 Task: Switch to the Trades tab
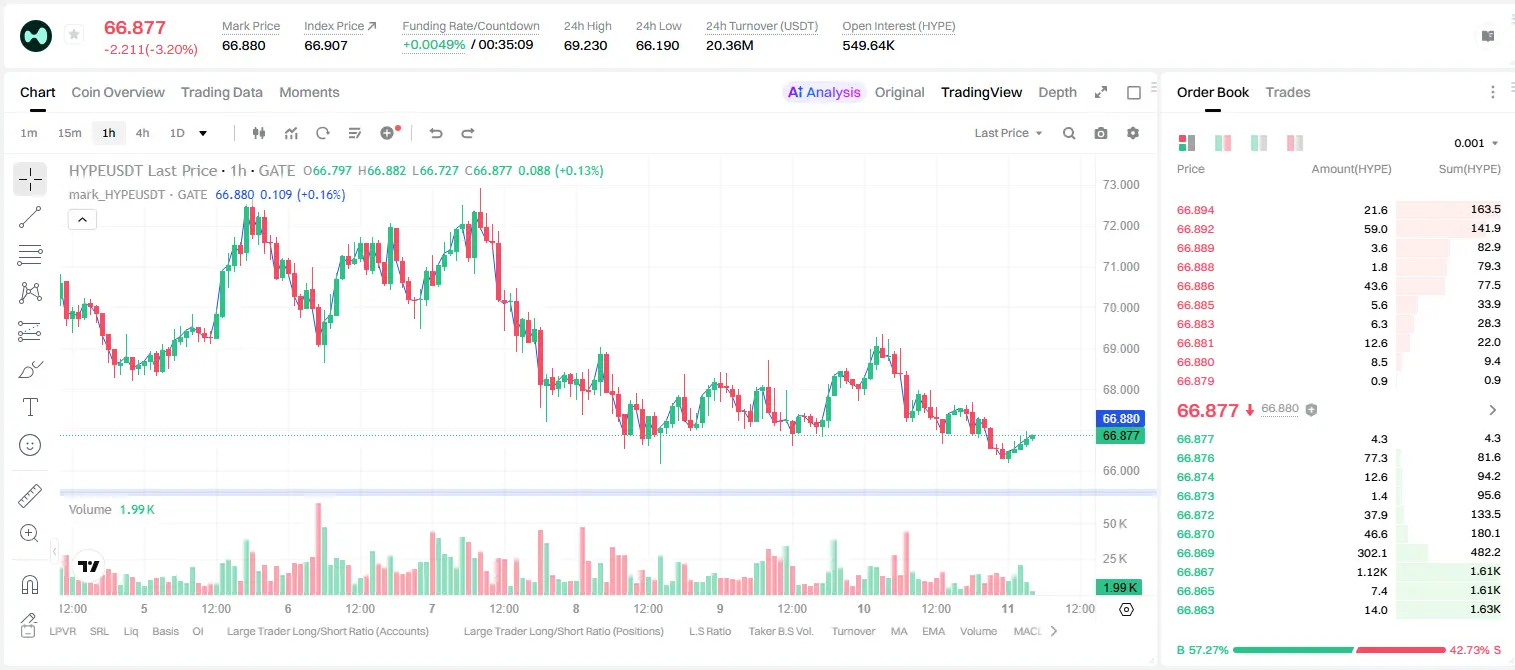click(1287, 92)
